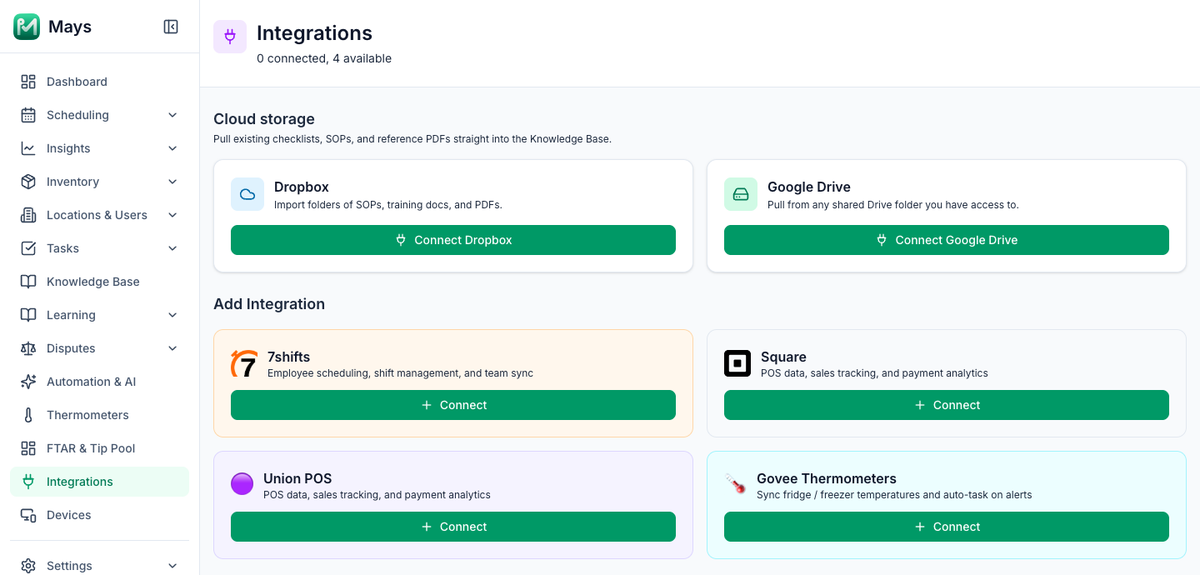Click the "Cloud storage" heading
The height and width of the screenshot is (575, 1200).
(264, 119)
